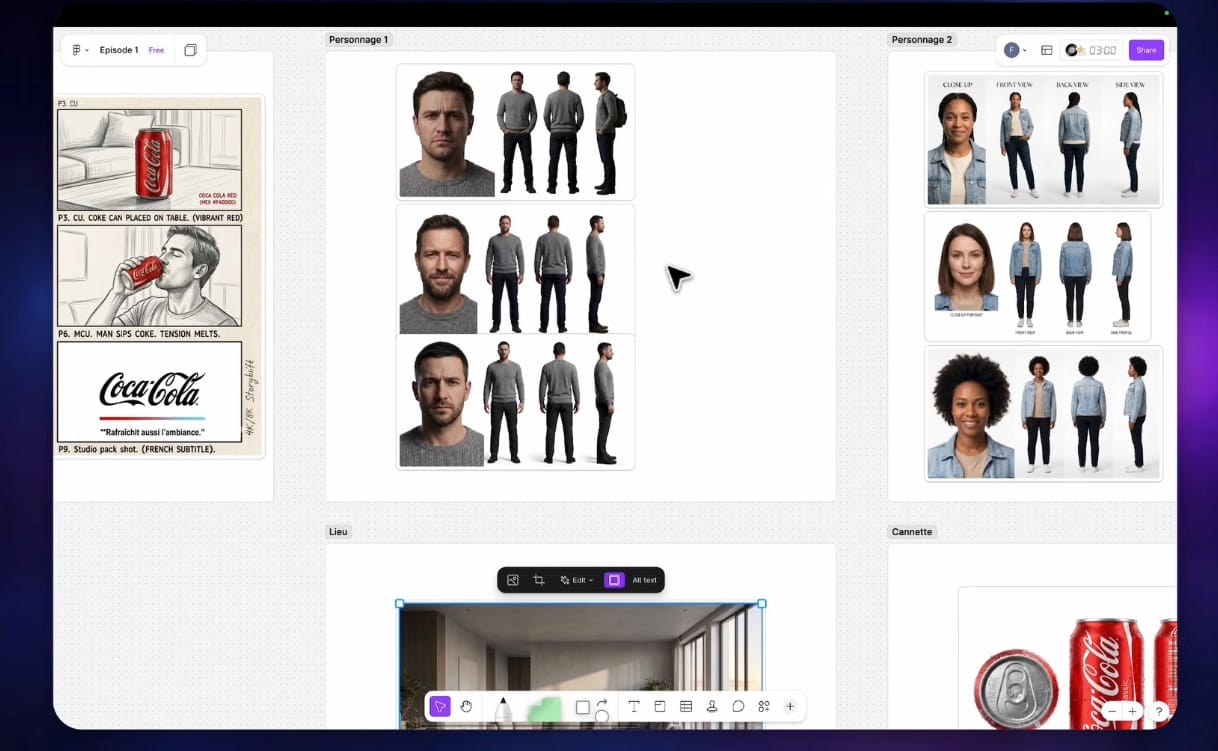Click the Episode 1 file name
Screen dimensions: 1218x751
[x=119, y=50]
